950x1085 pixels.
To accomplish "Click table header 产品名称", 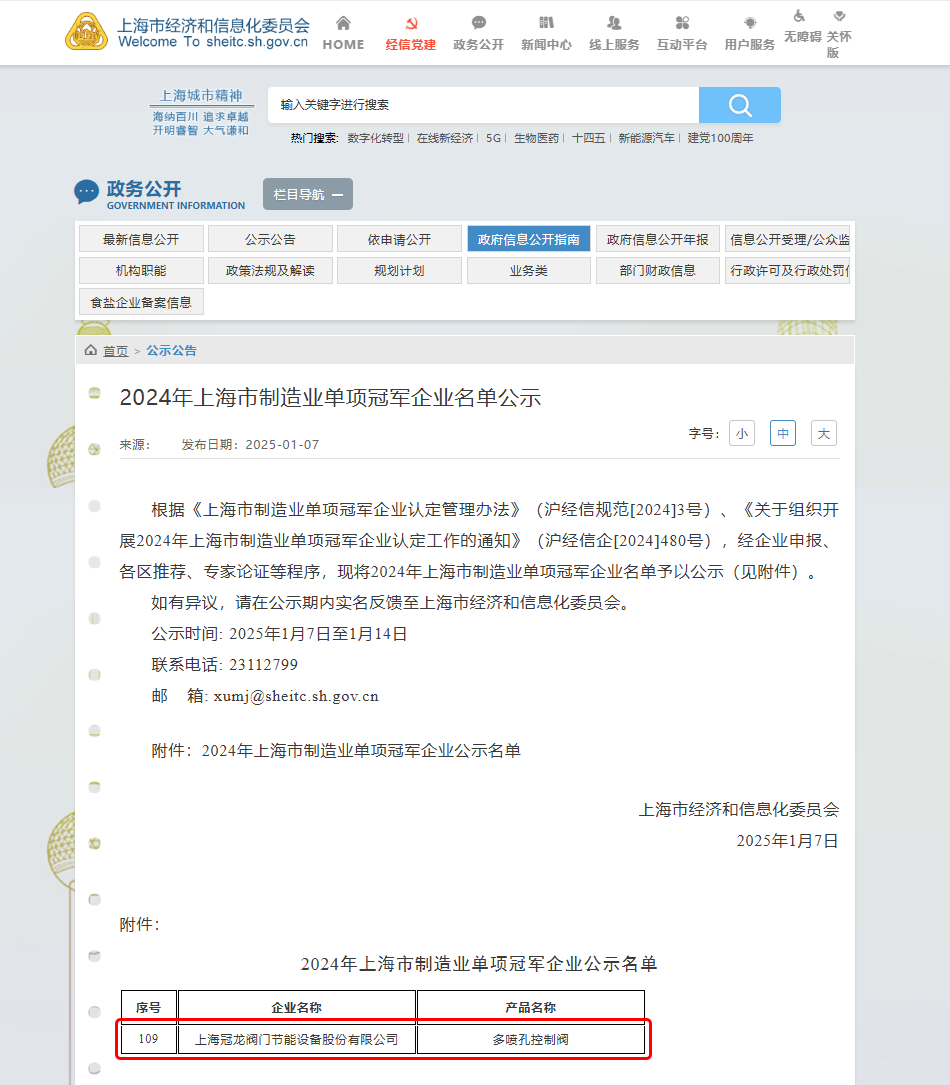I will coord(531,1008).
